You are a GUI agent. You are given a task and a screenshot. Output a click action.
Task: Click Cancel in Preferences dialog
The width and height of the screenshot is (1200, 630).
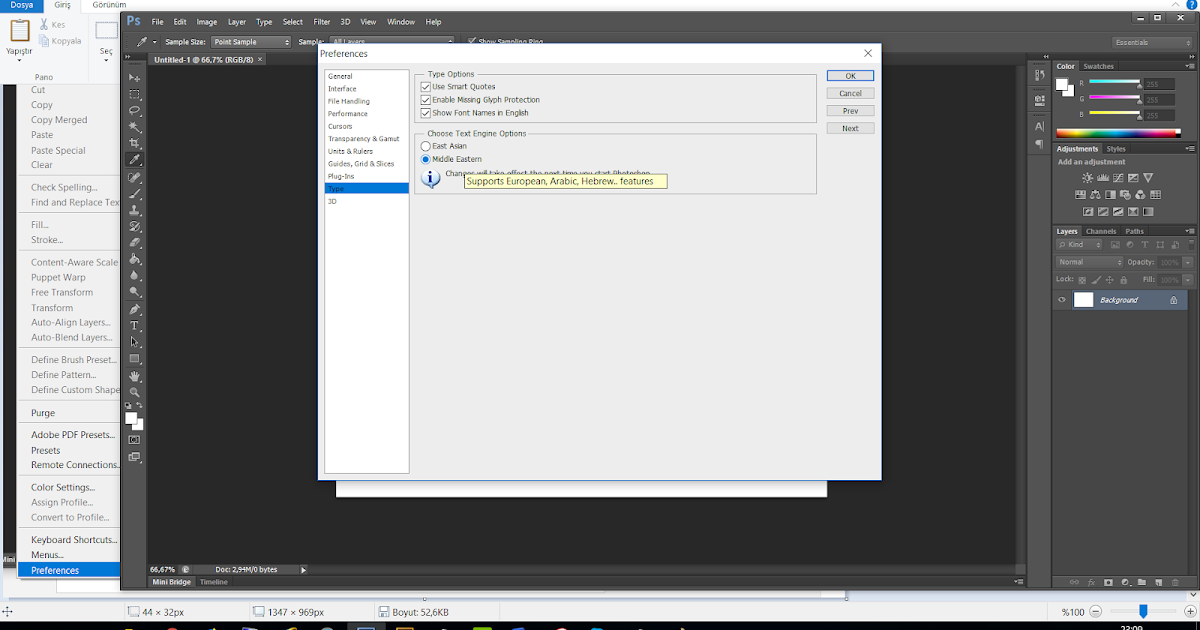850,93
